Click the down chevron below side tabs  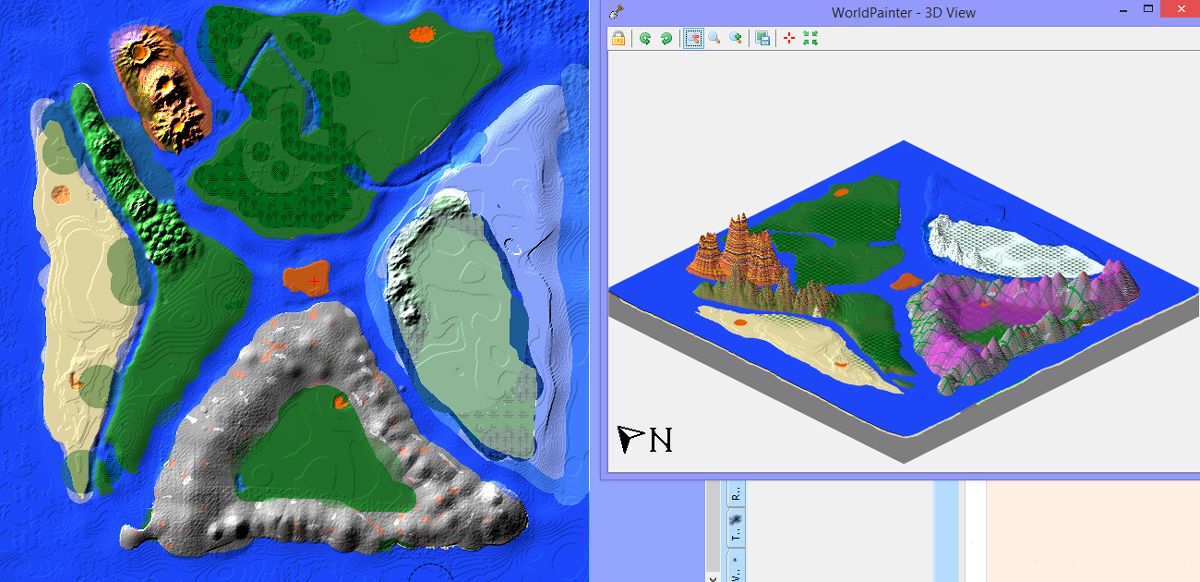tap(712, 575)
